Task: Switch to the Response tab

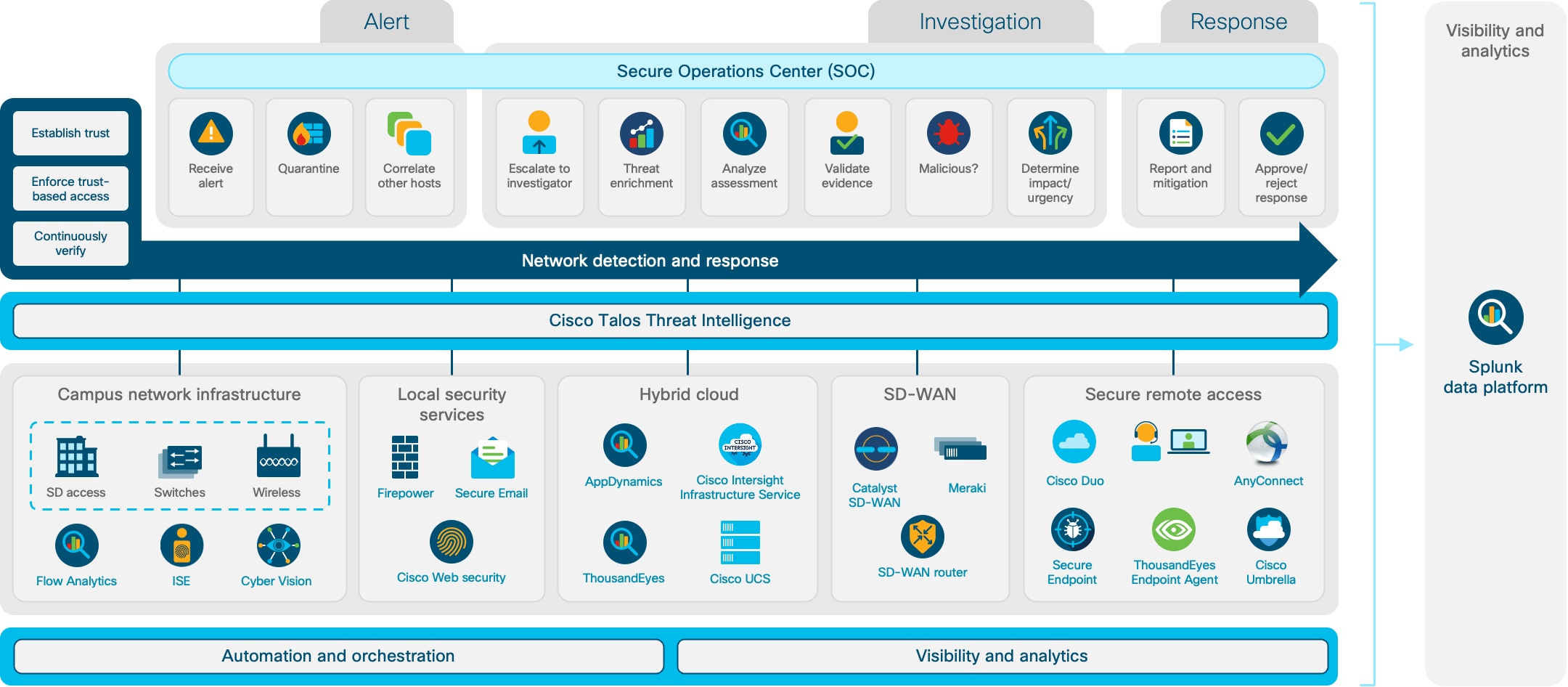Action: 1239,22
